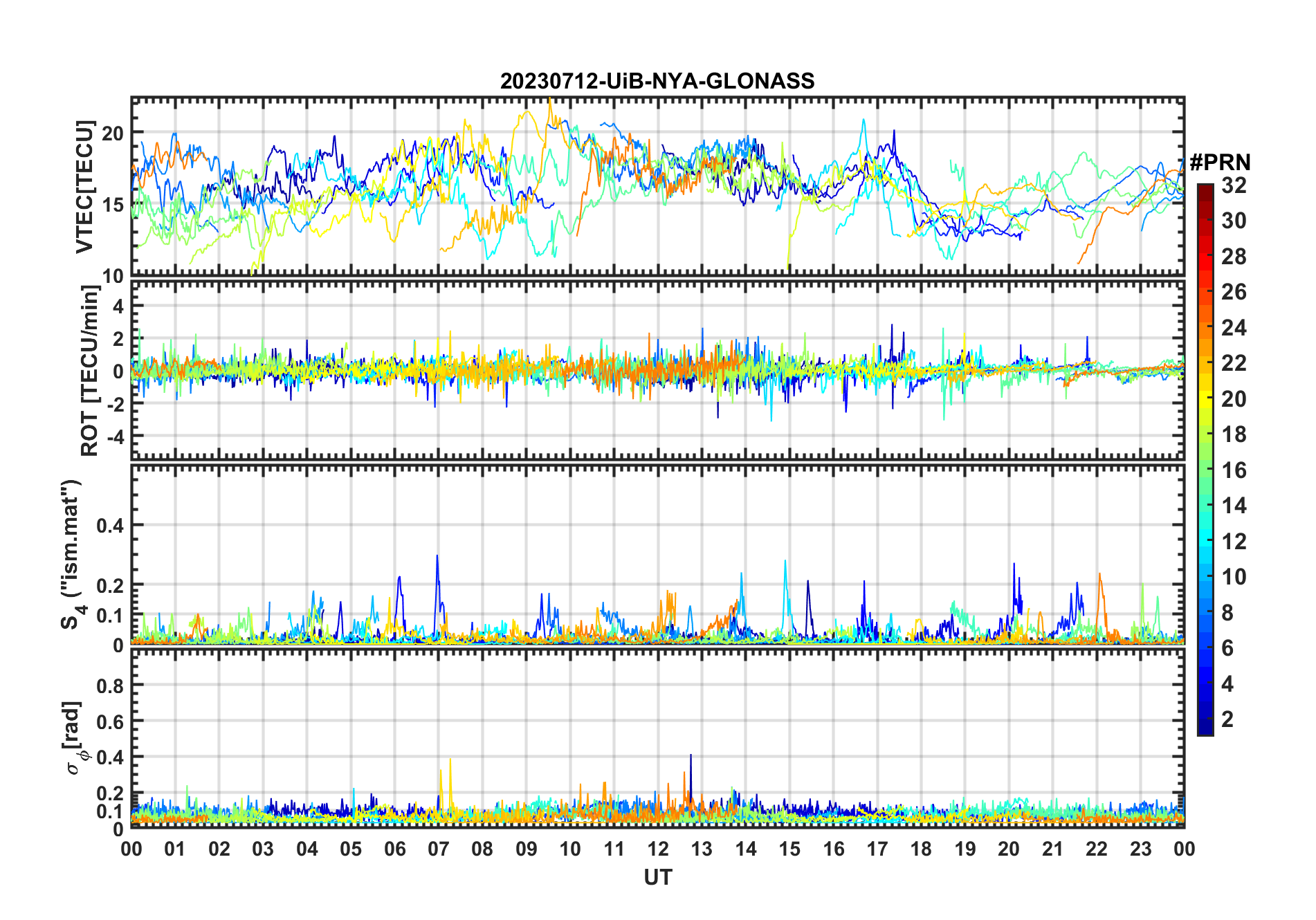Select colorbar tick label 2
1316x920 pixels.
[1227, 719]
